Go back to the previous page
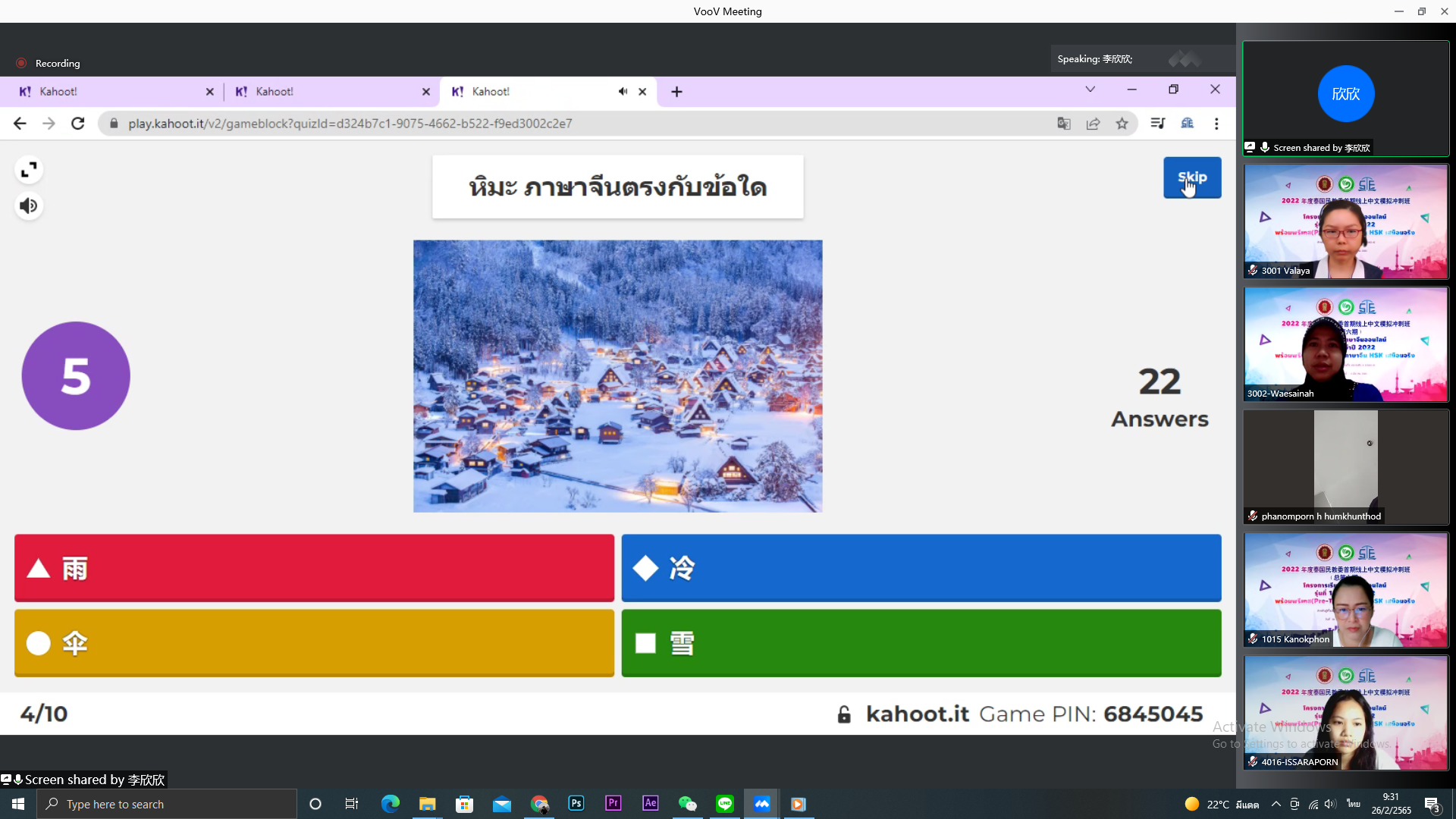 pos(20,124)
